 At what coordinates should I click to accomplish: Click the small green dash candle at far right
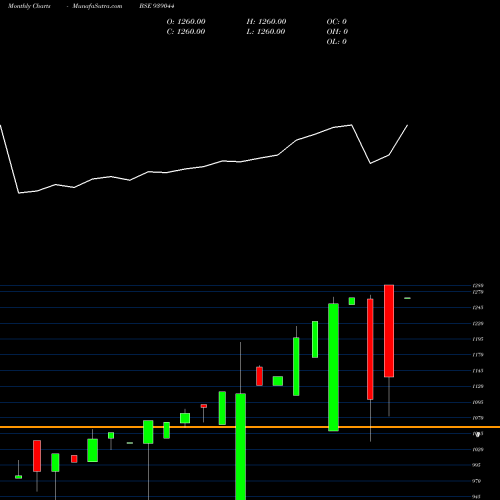407,298
